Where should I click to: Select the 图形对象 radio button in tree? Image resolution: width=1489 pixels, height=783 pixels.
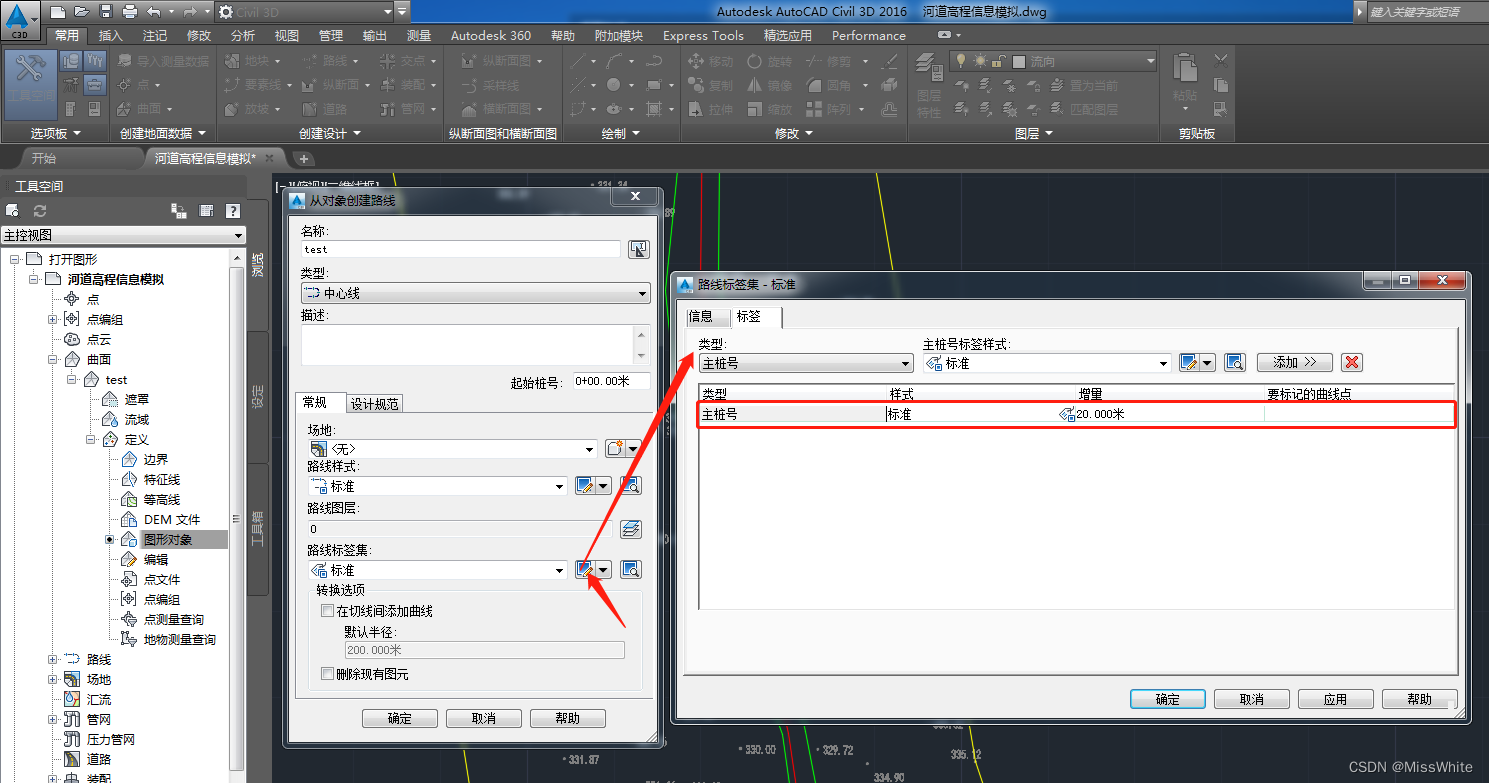(x=110, y=539)
